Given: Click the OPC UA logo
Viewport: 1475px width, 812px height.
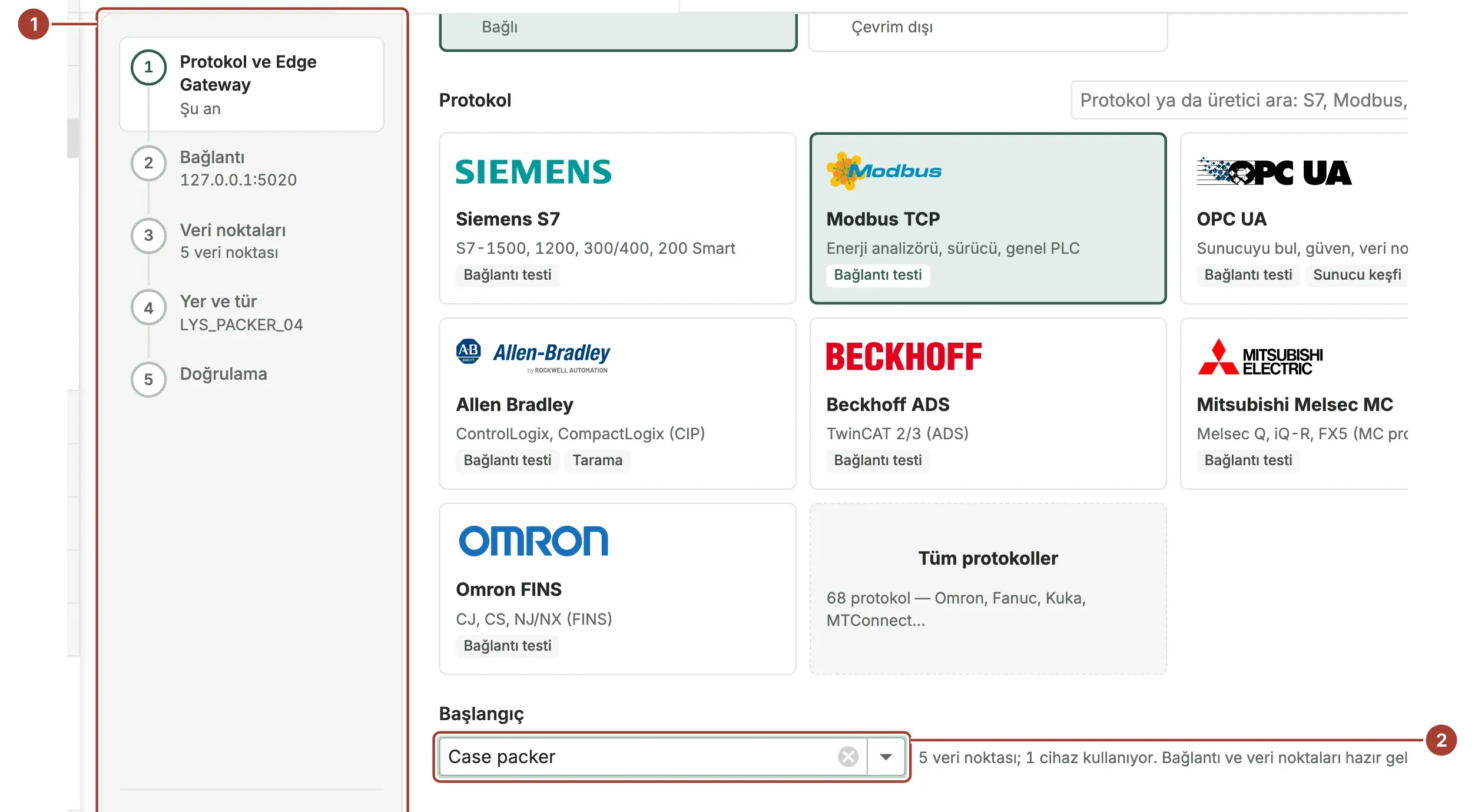Looking at the screenshot, I should [1274, 172].
